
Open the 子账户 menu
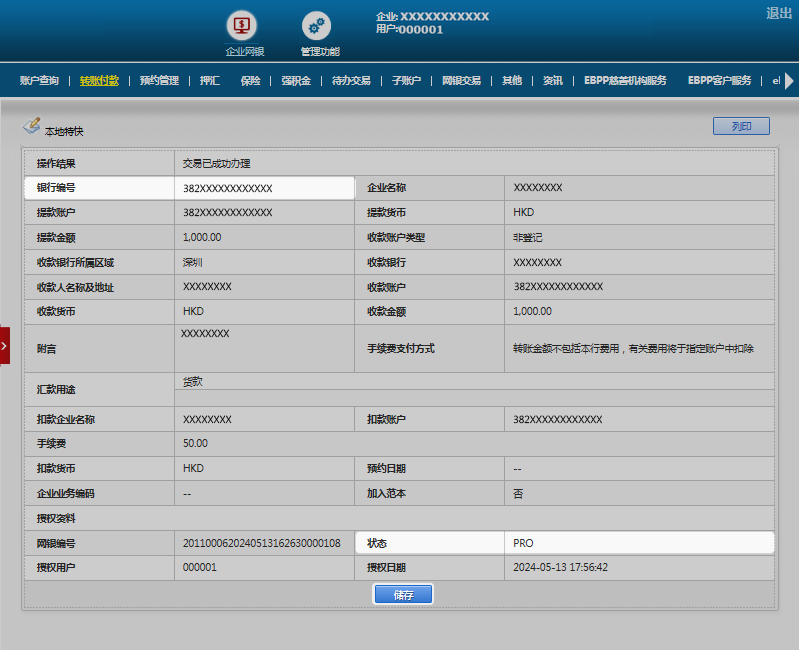[x=406, y=80]
